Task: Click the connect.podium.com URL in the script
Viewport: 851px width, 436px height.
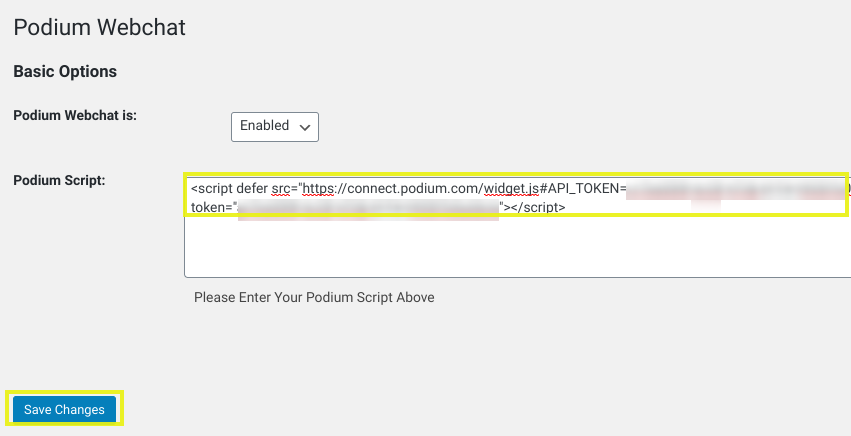Action: pos(421,188)
